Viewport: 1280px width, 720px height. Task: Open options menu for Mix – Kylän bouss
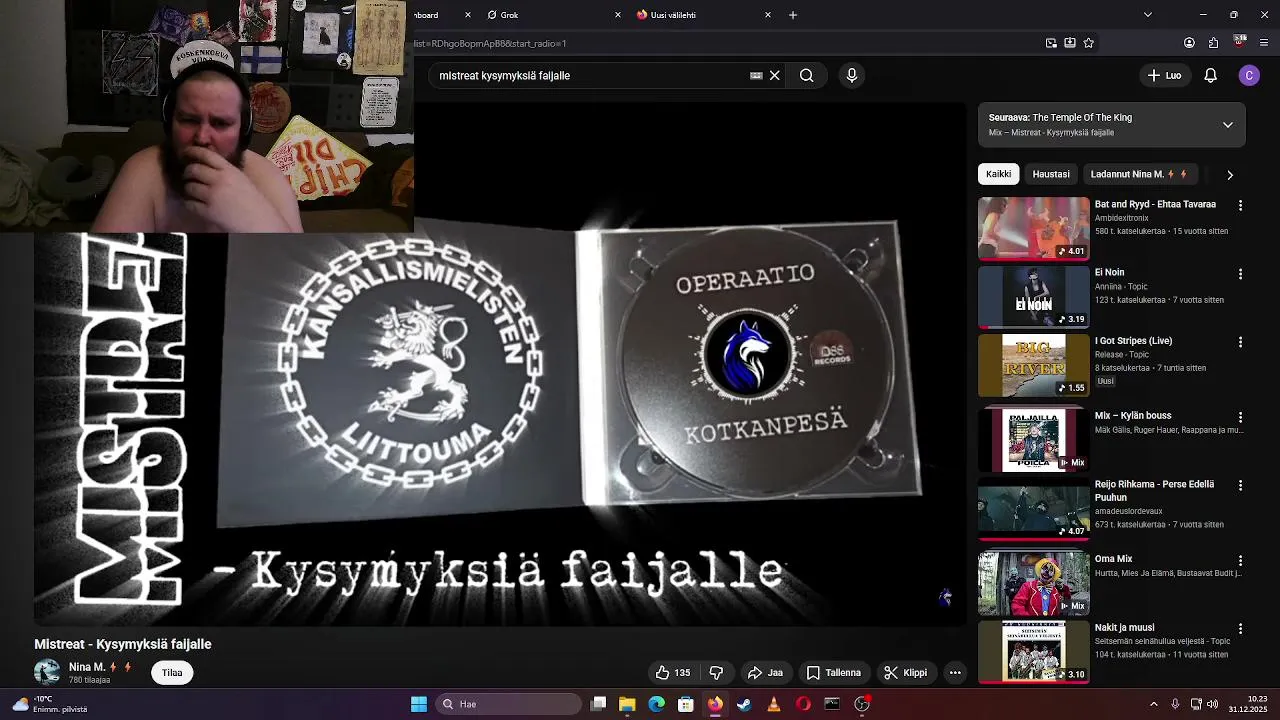pyautogui.click(x=1240, y=417)
